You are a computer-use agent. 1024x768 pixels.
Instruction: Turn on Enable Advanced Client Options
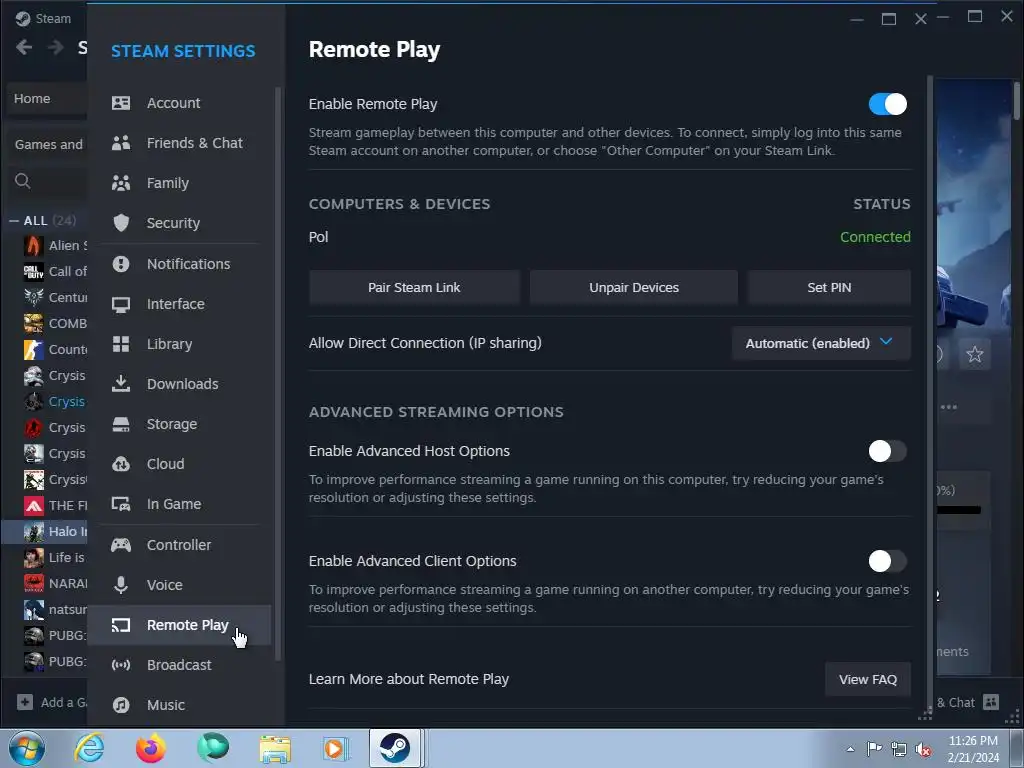point(888,561)
